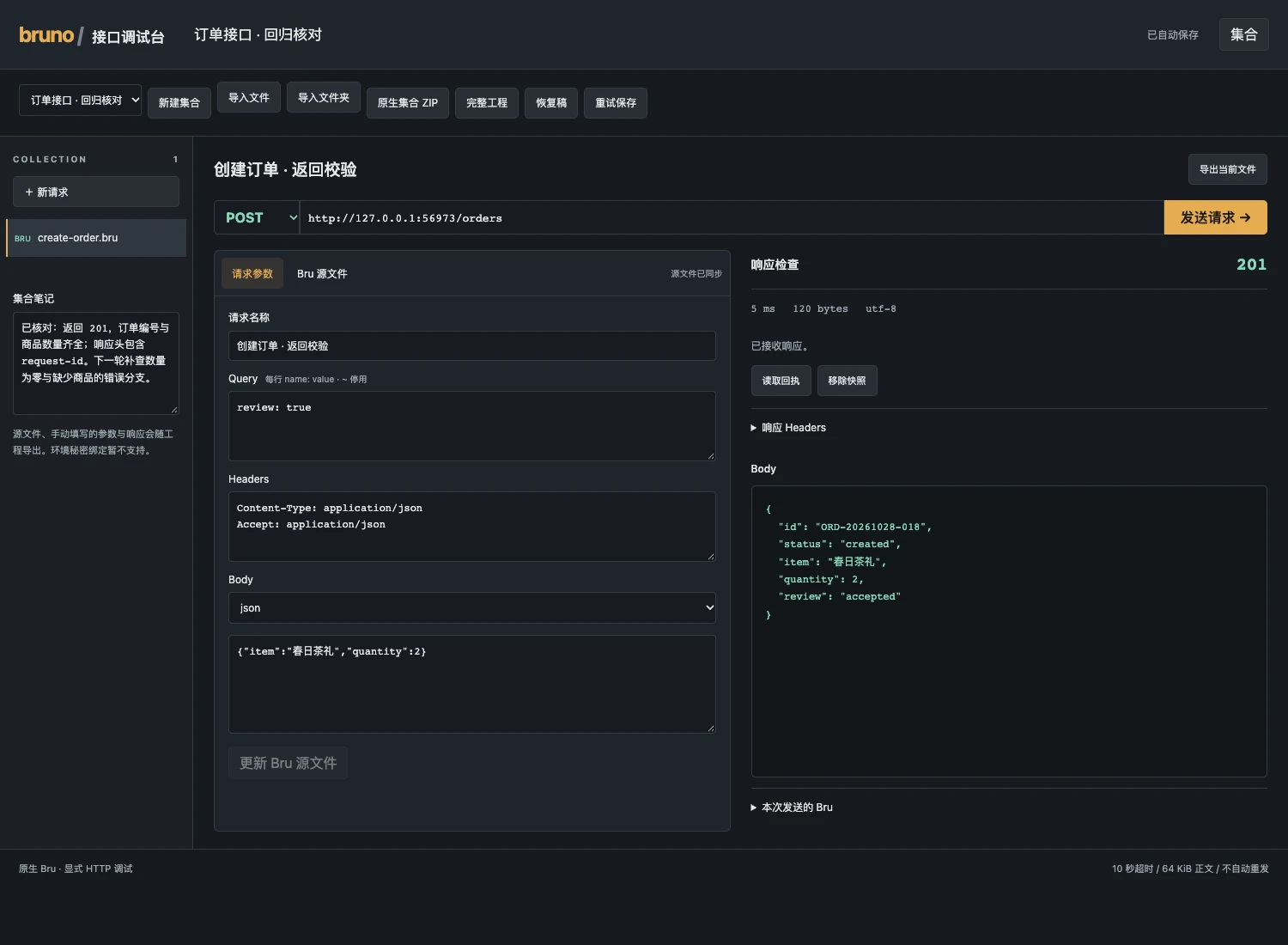This screenshot has height=945, width=1288.
Task: Click the request URL field
Action: pyautogui.click(x=732, y=217)
